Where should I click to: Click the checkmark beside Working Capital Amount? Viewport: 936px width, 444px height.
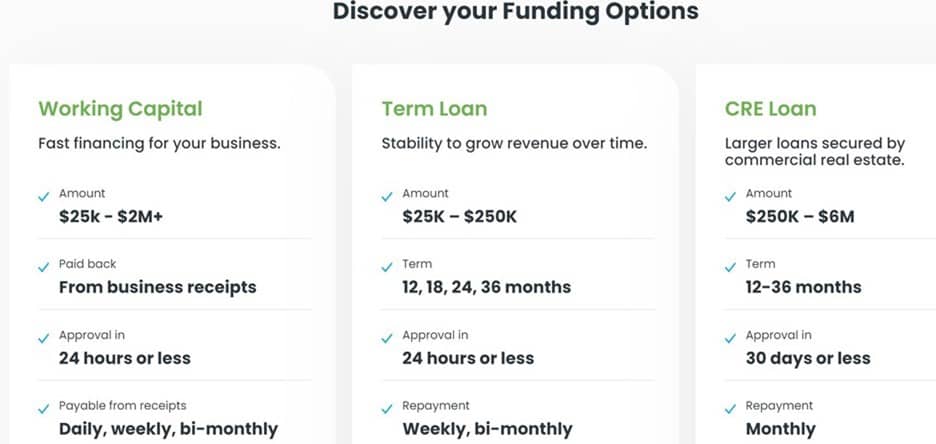pyautogui.click(x=44, y=197)
